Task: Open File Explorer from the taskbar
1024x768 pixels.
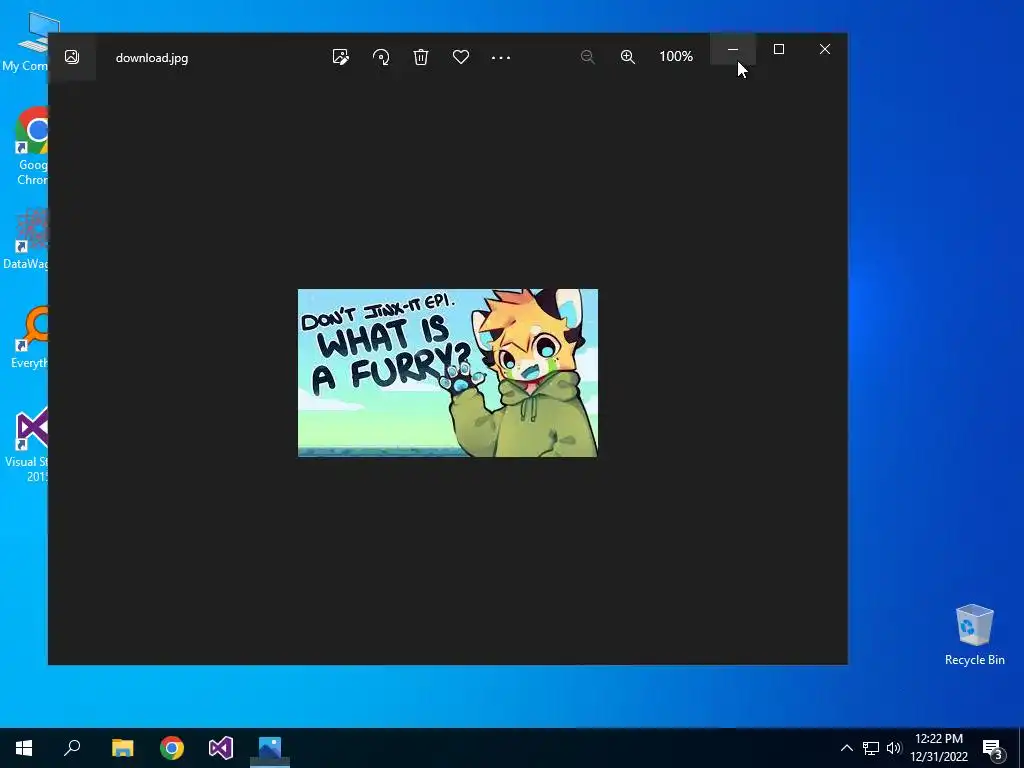Action: click(x=122, y=748)
